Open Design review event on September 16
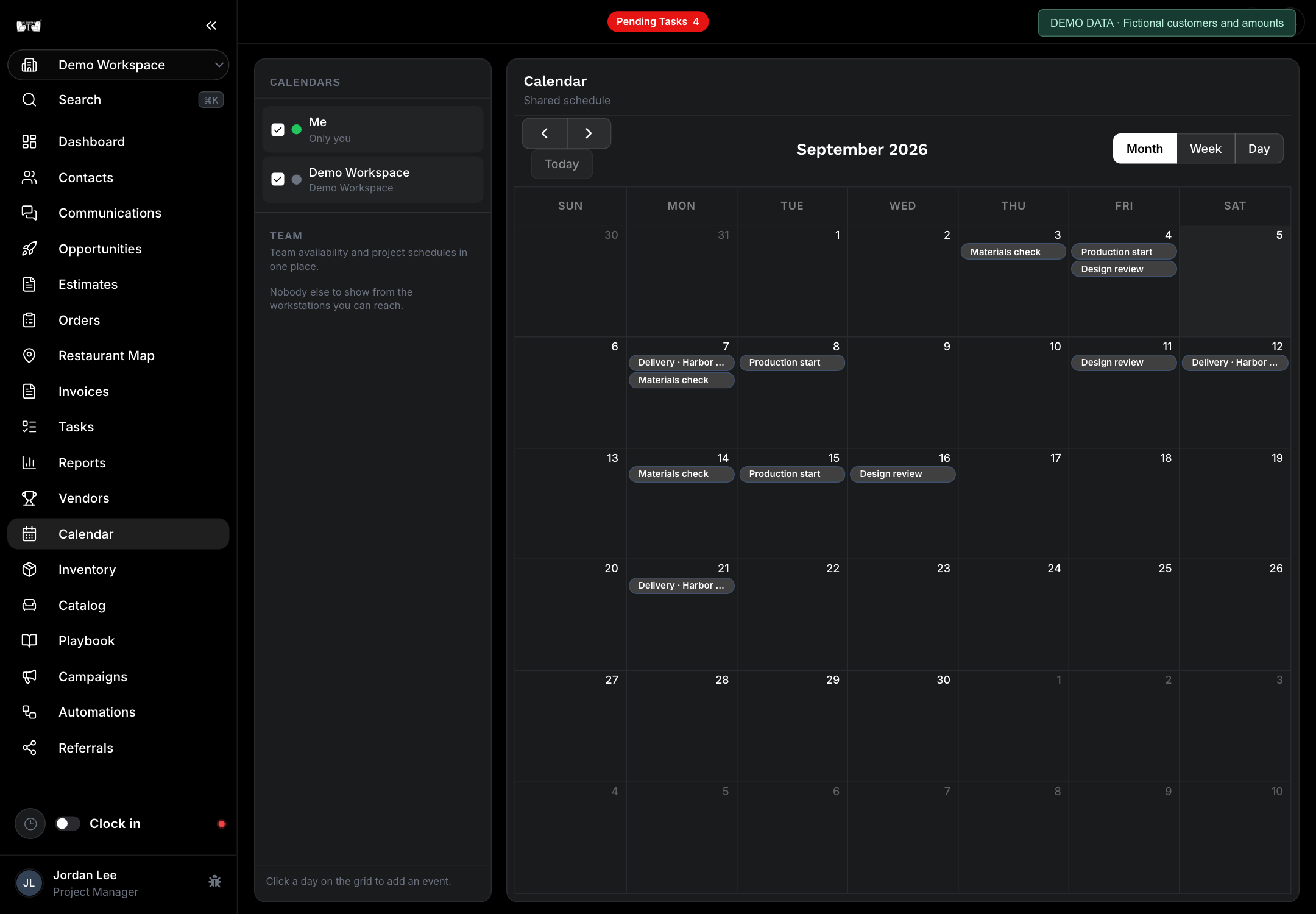Viewport: 1316px width, 914px height. coord(902,474)
